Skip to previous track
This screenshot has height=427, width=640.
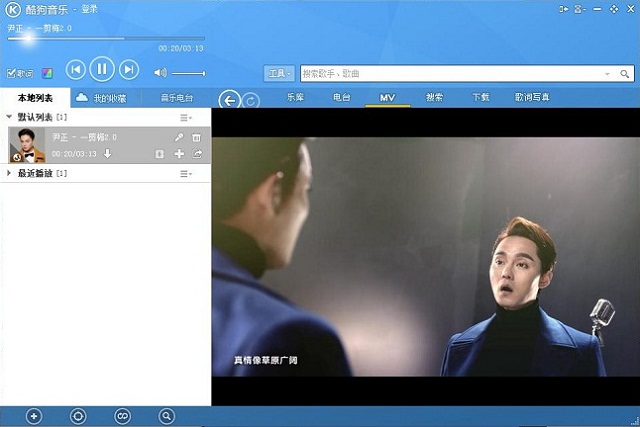[x=76, y=70]
